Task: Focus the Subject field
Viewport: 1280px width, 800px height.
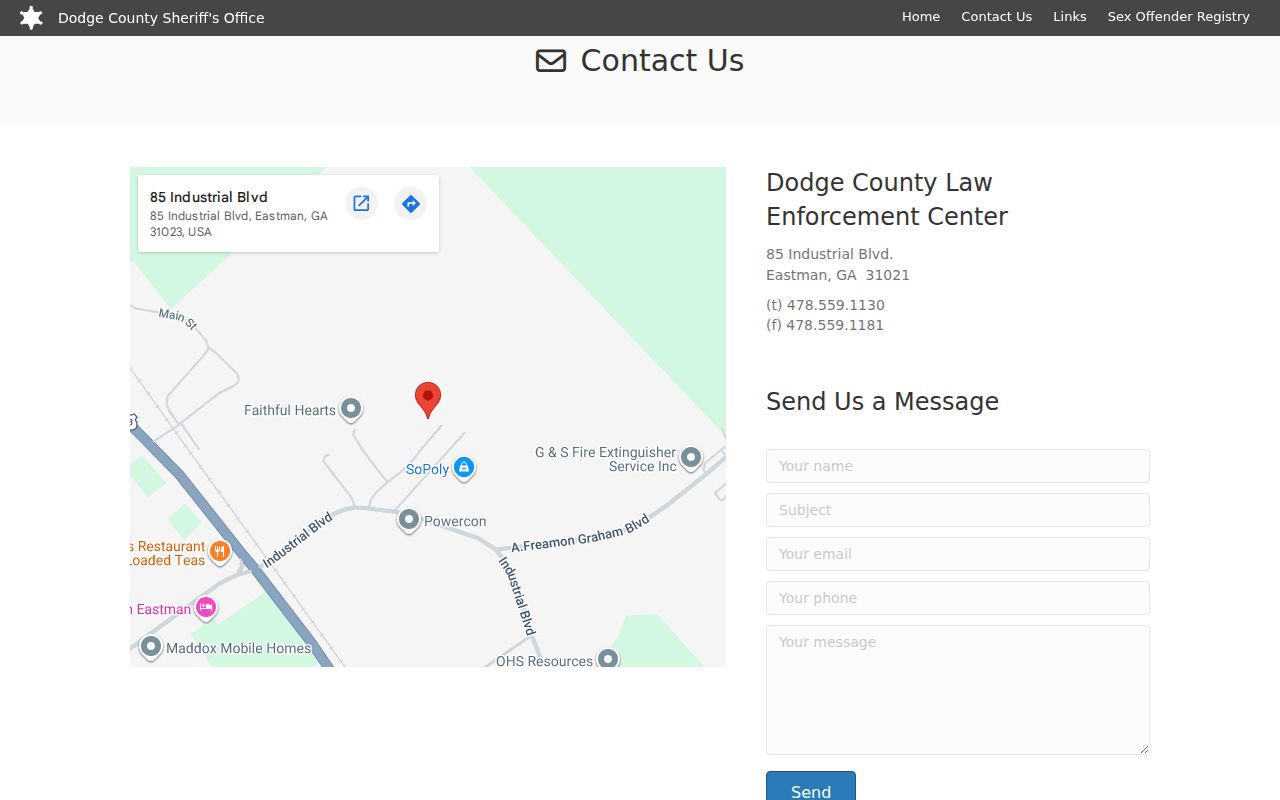Action: coord(958,510)
